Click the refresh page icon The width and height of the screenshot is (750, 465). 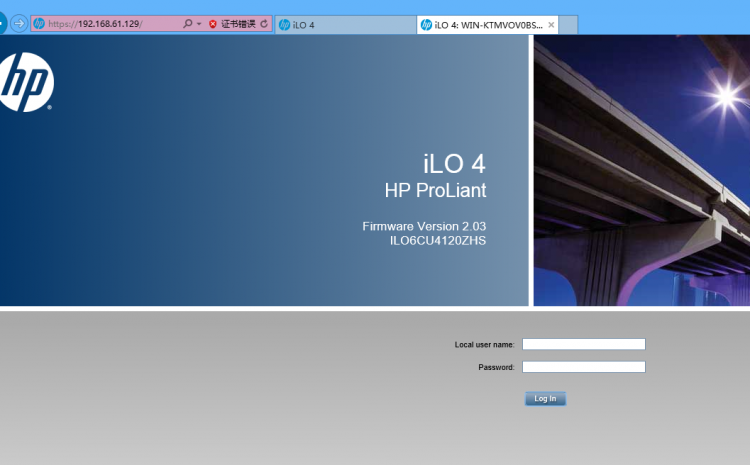(x=264, y=23)
